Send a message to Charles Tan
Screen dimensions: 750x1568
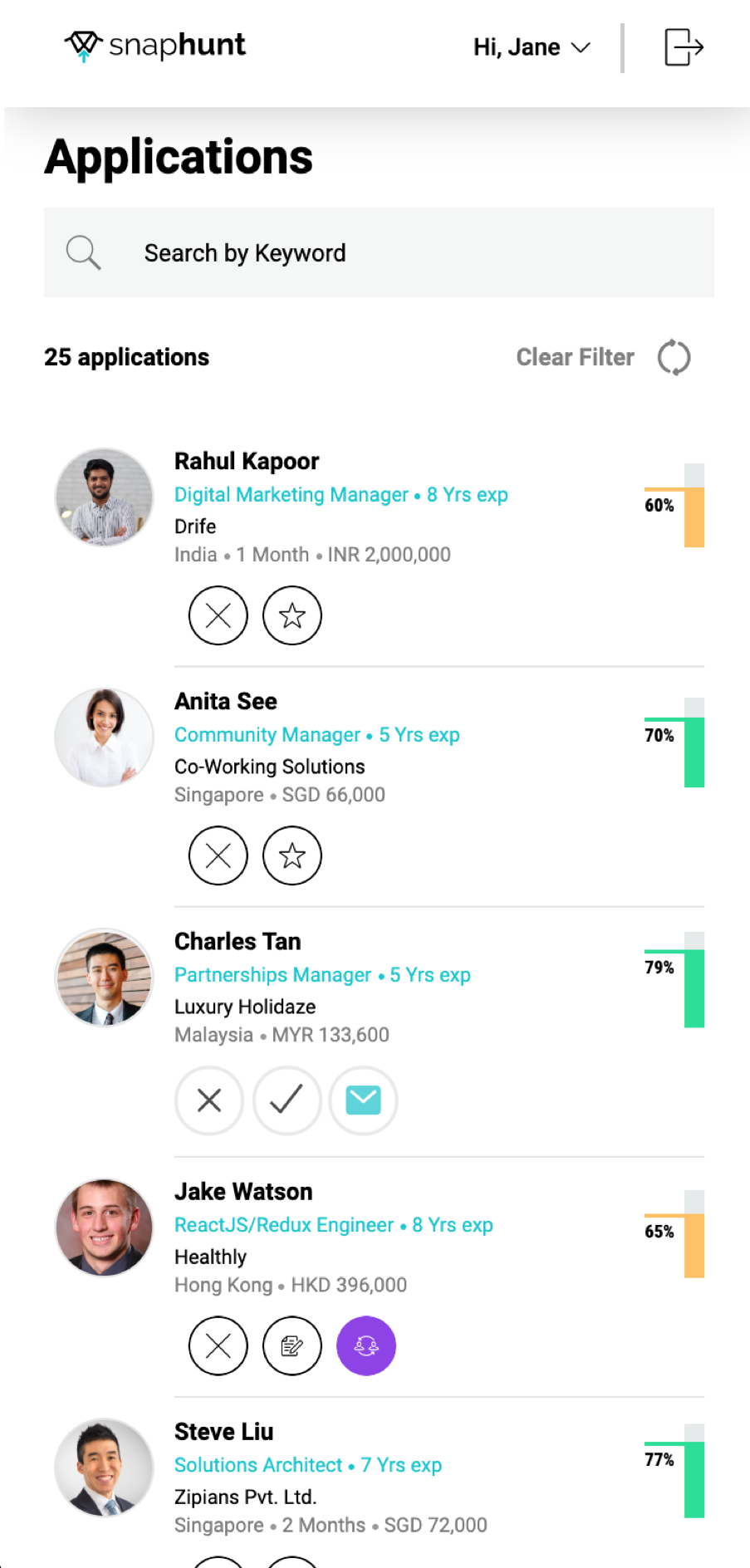[x=364, y=1100]
